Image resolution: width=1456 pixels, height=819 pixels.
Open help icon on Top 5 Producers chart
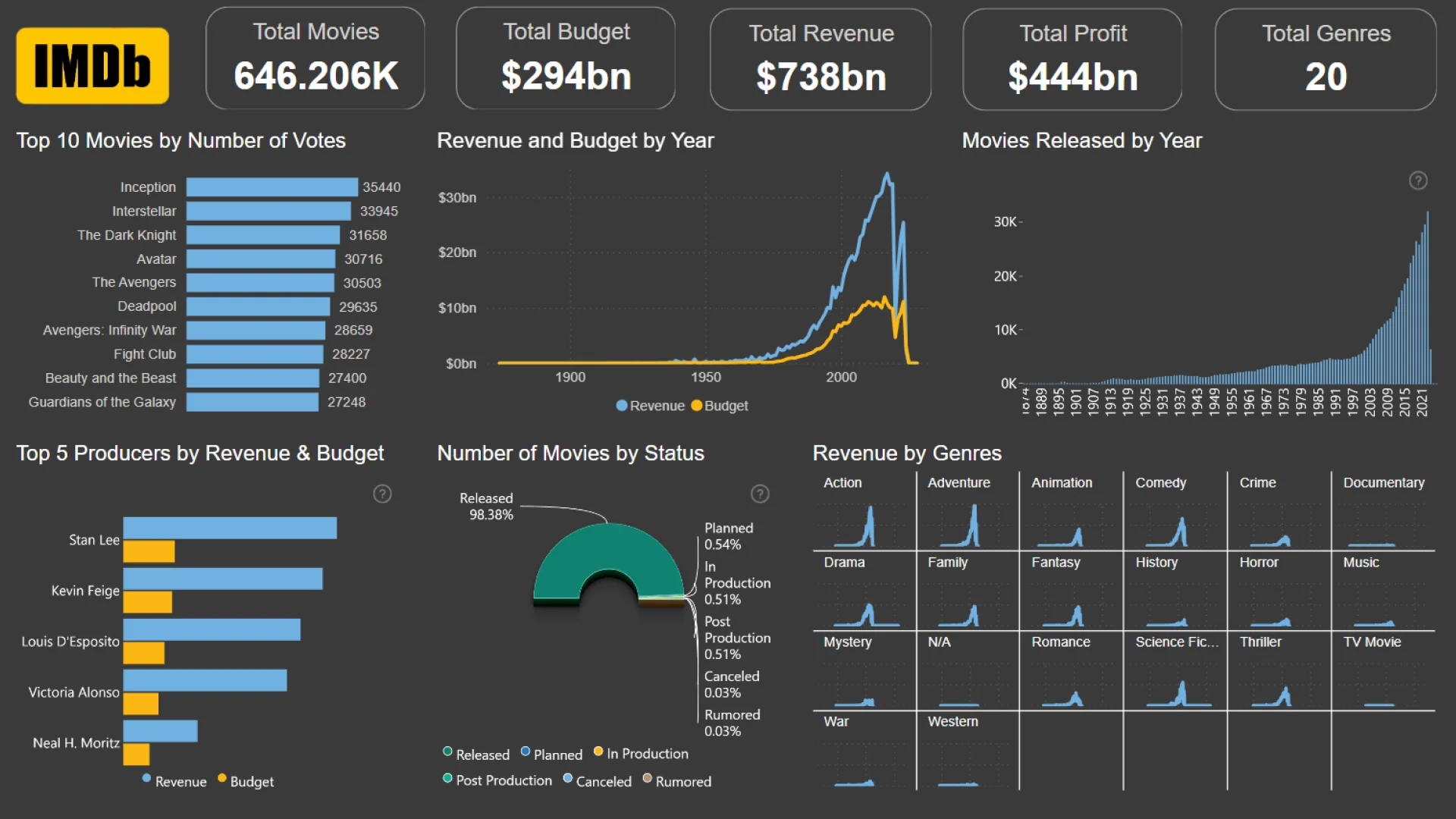click(x=382, y=494)
